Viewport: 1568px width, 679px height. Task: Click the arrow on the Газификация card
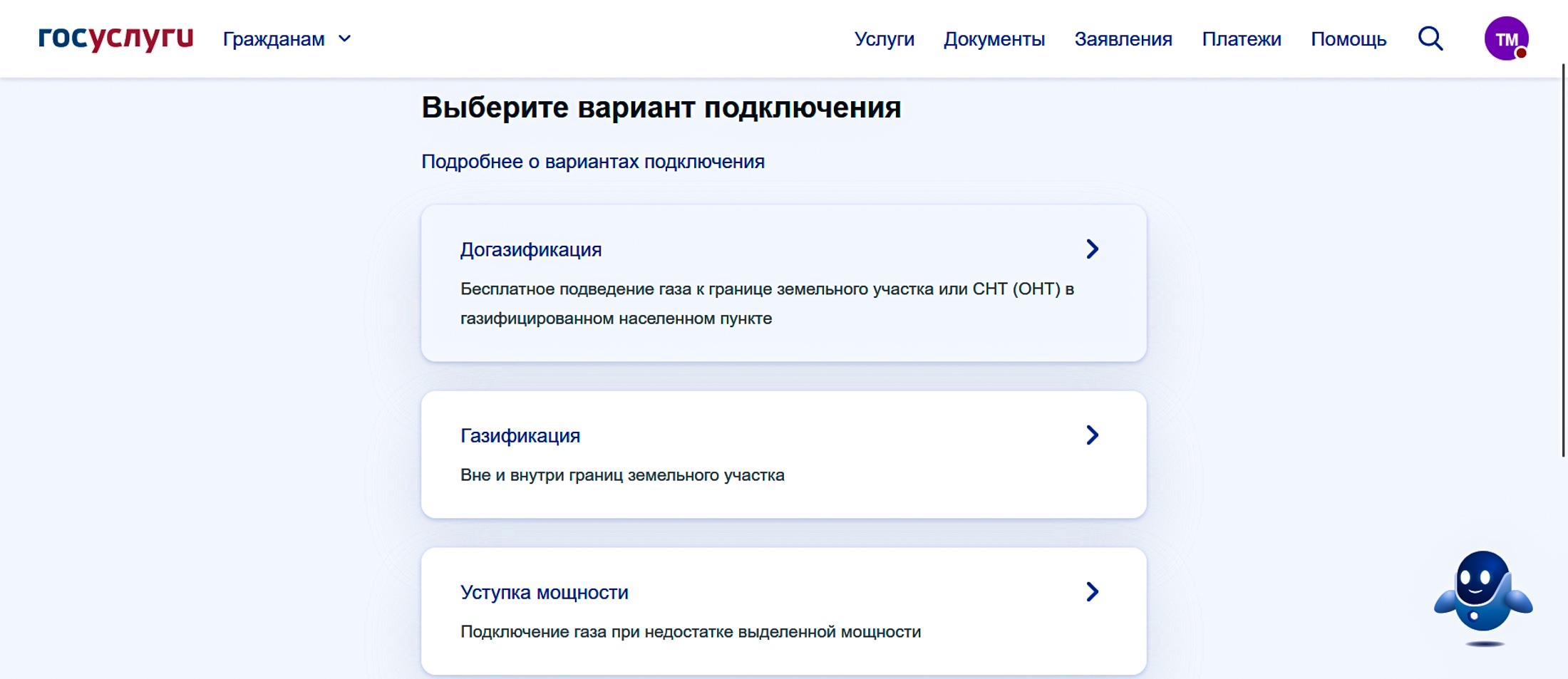[1092, 435]
